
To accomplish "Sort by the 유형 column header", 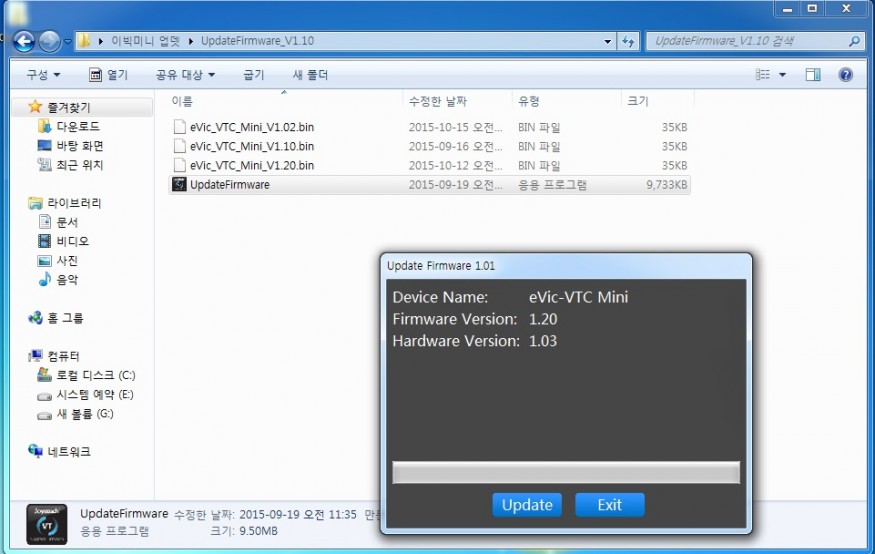I will click(x=528, y=101).
